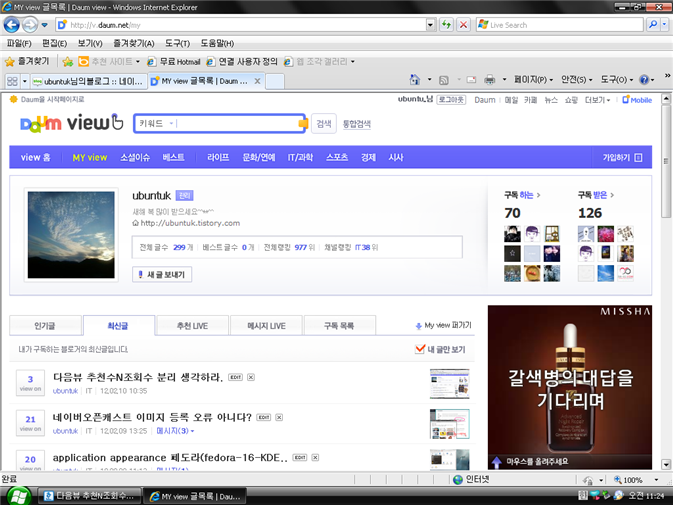Open the 100% zoom level dropdown
This screenshot has width=673, height=505.
(656, 480)
